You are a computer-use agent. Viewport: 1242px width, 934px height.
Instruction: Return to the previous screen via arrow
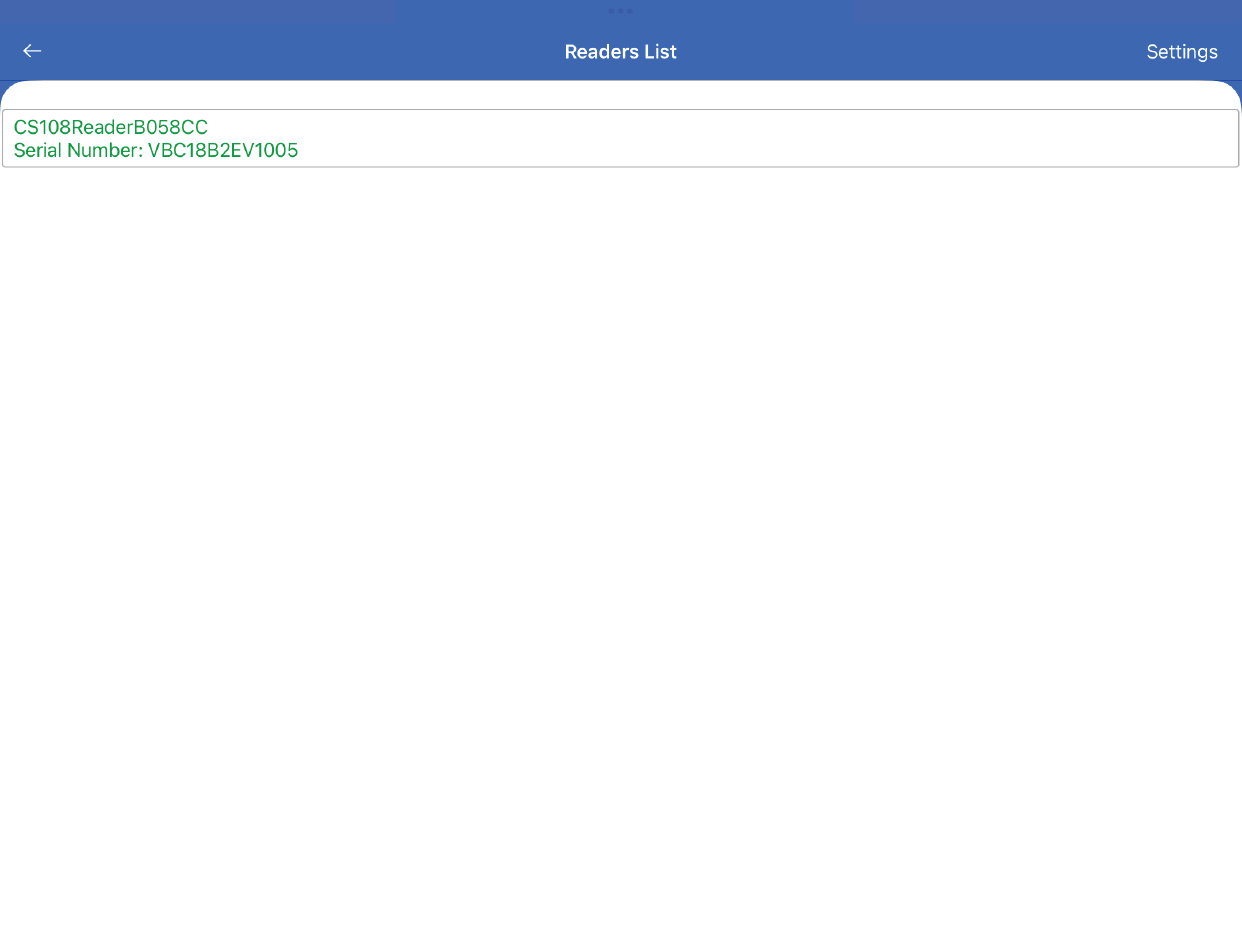(x=32, y=51)
